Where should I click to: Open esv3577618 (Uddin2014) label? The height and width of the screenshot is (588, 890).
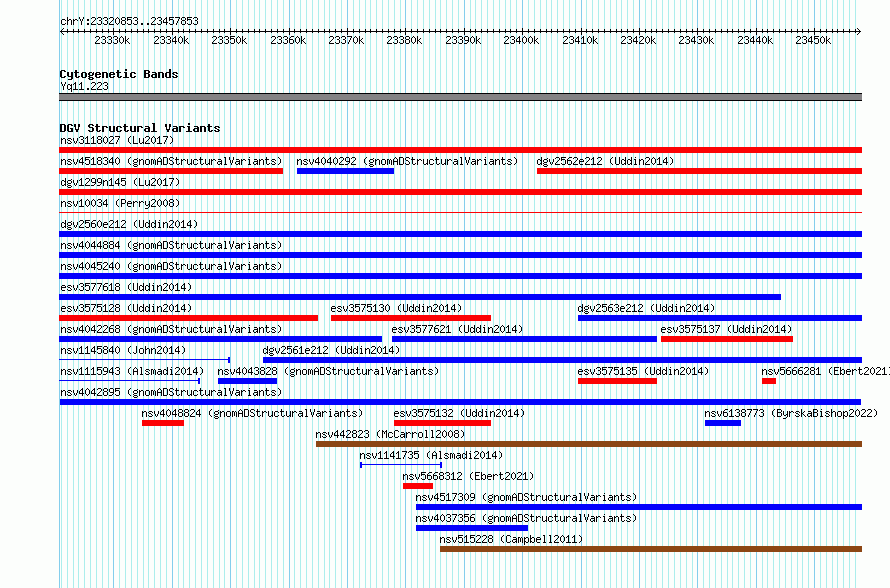tap(126, 287)
